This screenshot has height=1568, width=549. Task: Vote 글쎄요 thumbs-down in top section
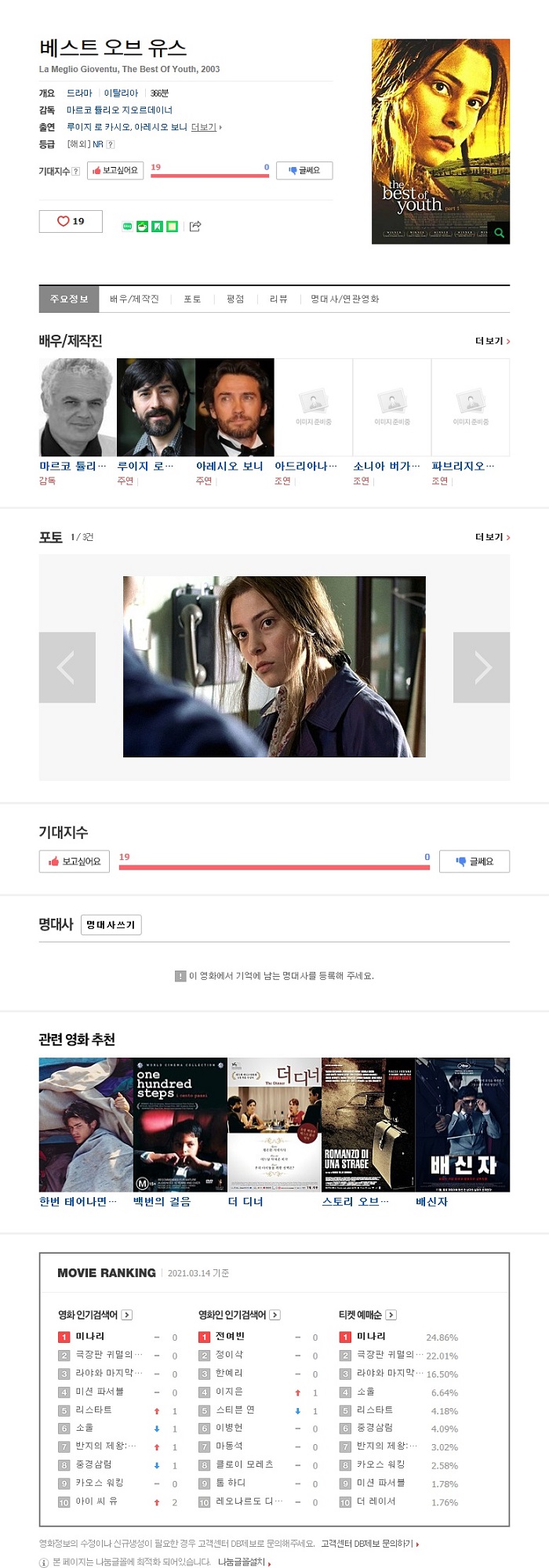[x=304, y=170]
